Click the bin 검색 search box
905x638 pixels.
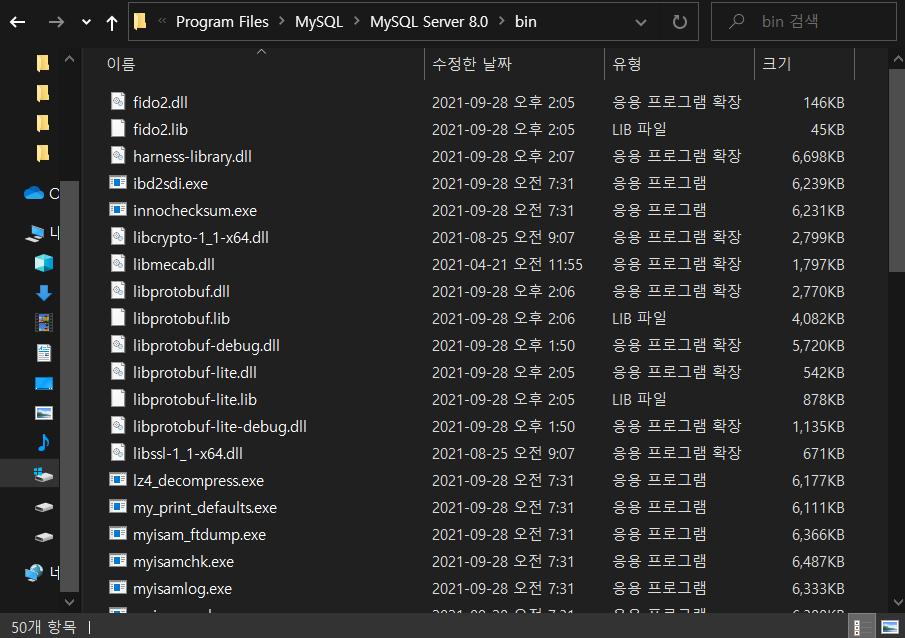tap(803, 21)
